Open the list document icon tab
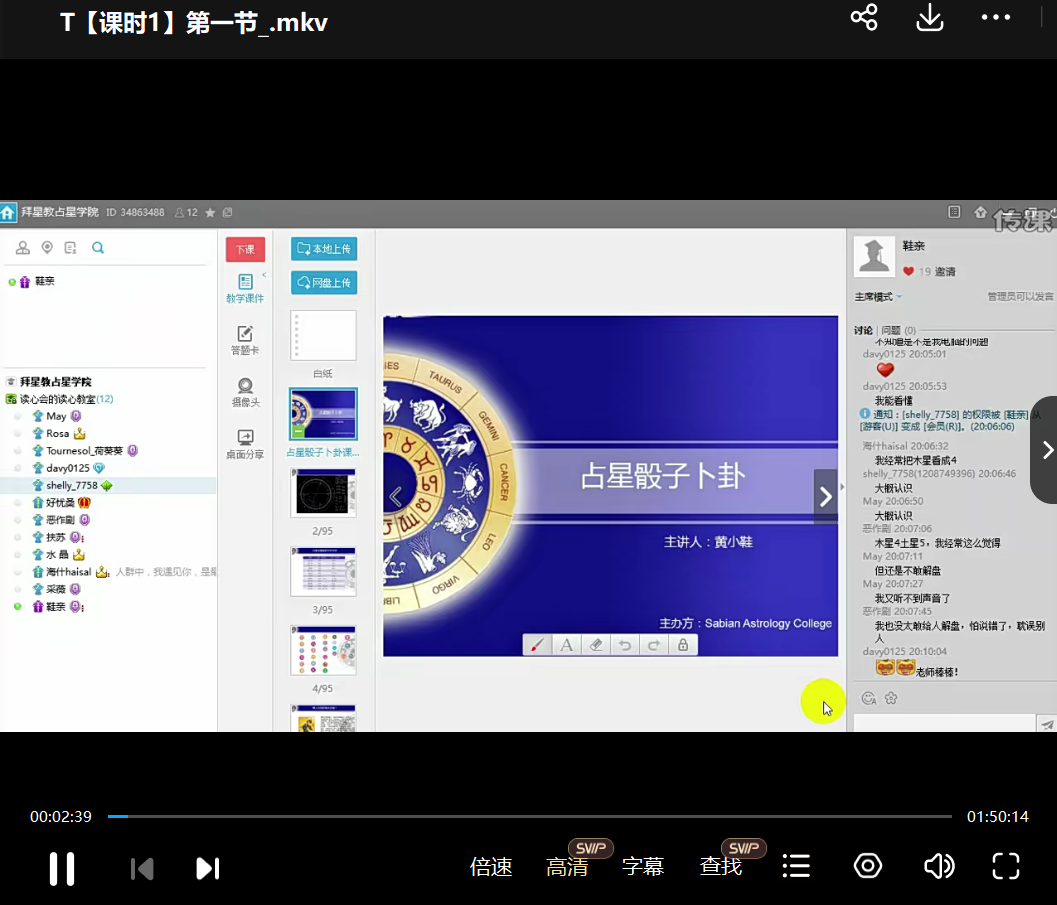 pos(71,248)
